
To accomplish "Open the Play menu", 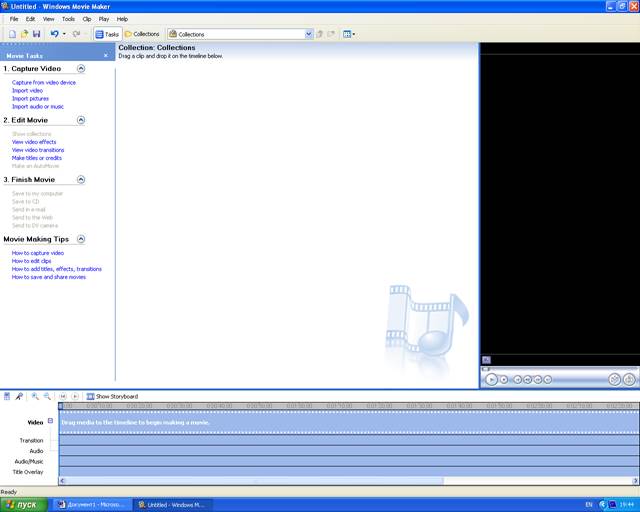I will [104, 19].
